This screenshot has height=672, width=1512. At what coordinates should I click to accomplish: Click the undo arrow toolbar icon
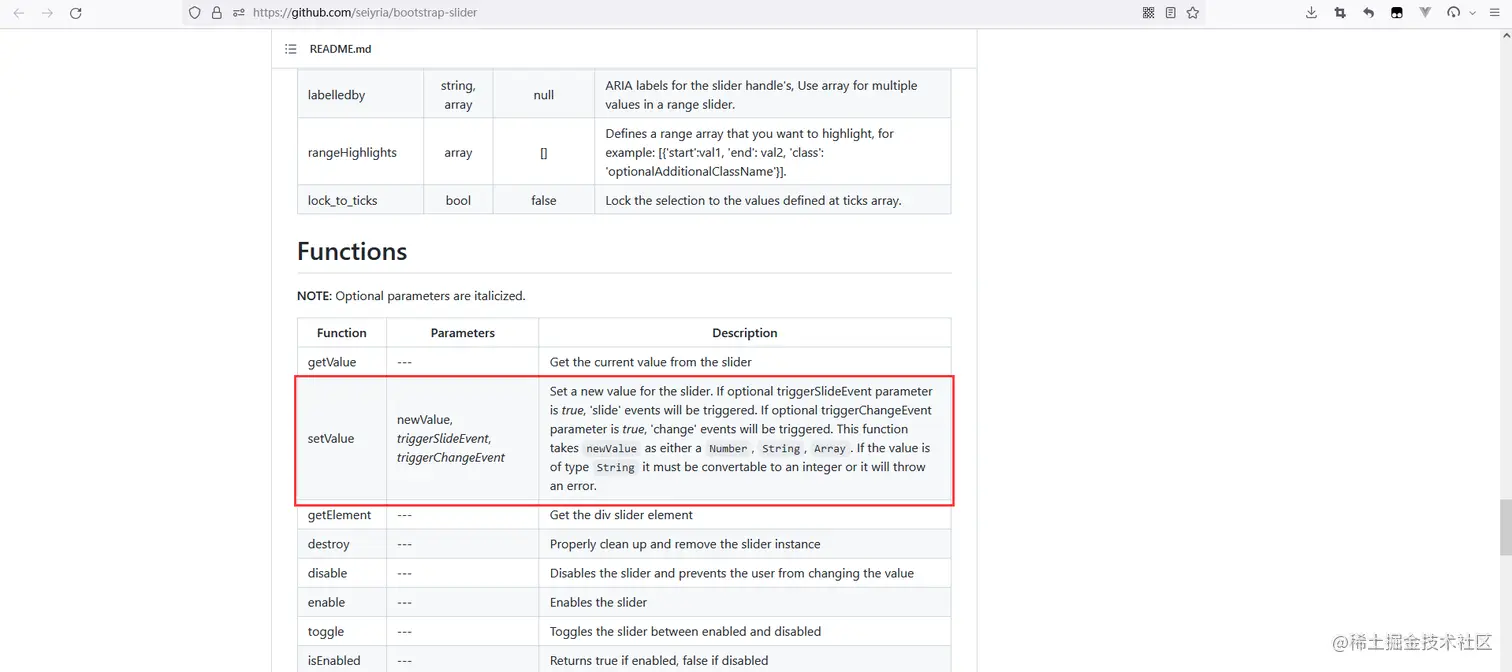click(1368, 13)
